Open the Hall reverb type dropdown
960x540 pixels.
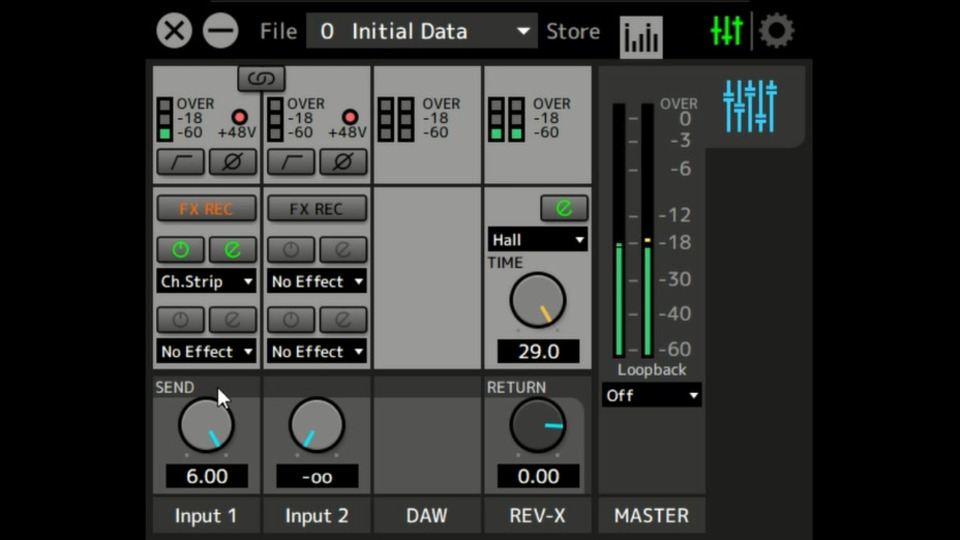click(x=538, y=239)
